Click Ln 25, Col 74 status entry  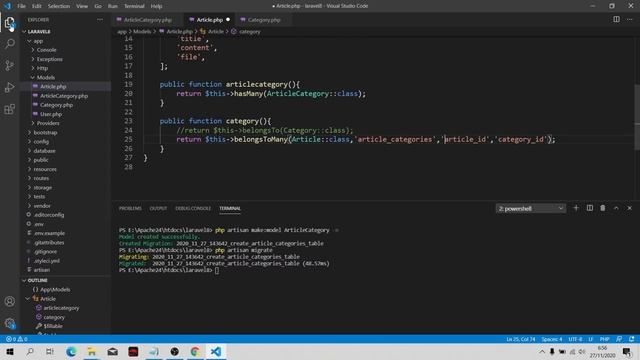point(520,339)
